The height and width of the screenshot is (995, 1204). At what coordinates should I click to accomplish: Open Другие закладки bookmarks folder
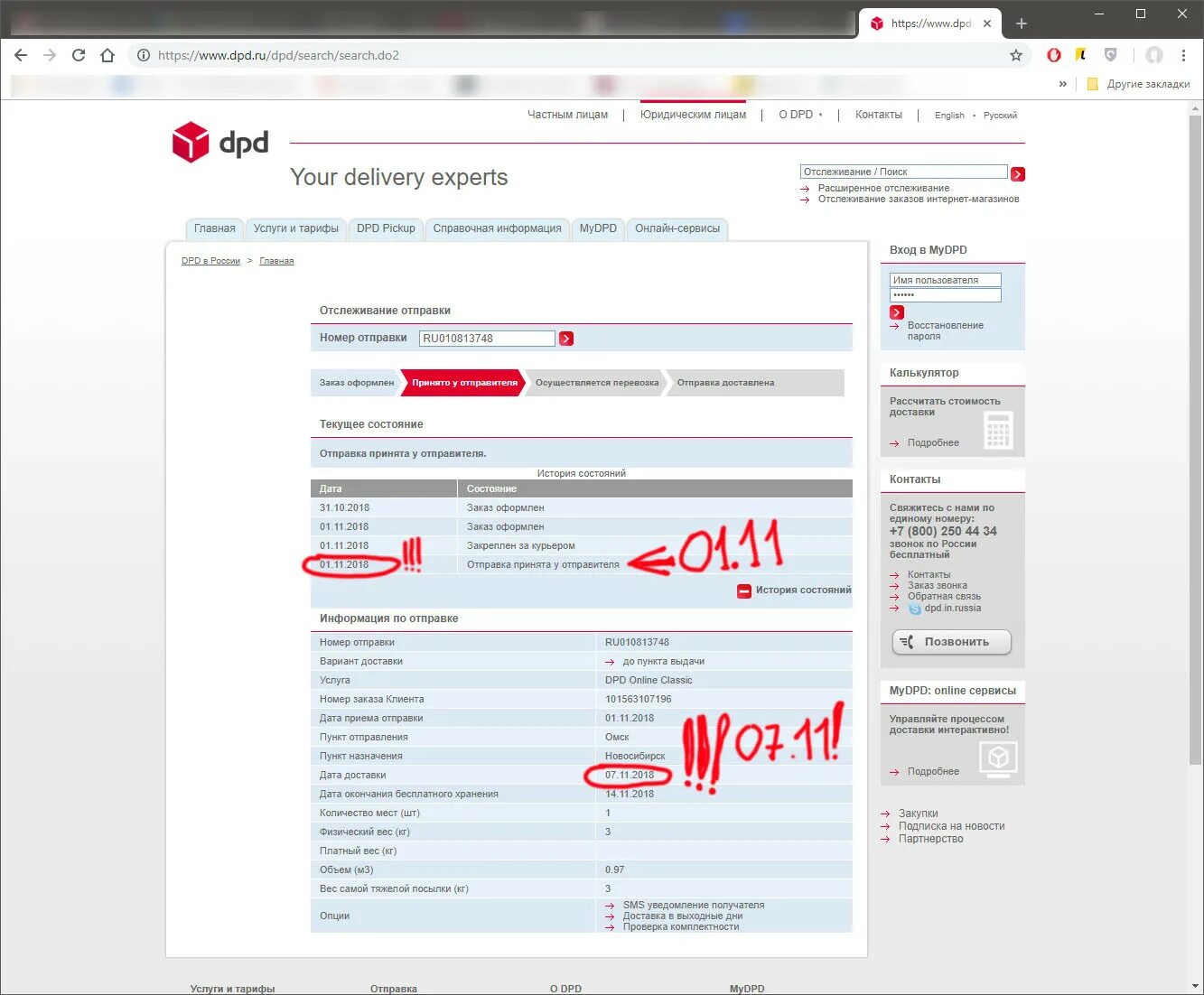click(1138, 84)
